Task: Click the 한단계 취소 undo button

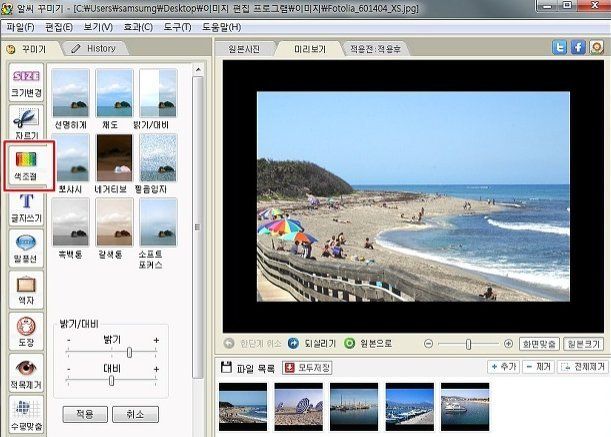Action: [x=253, y=343]
